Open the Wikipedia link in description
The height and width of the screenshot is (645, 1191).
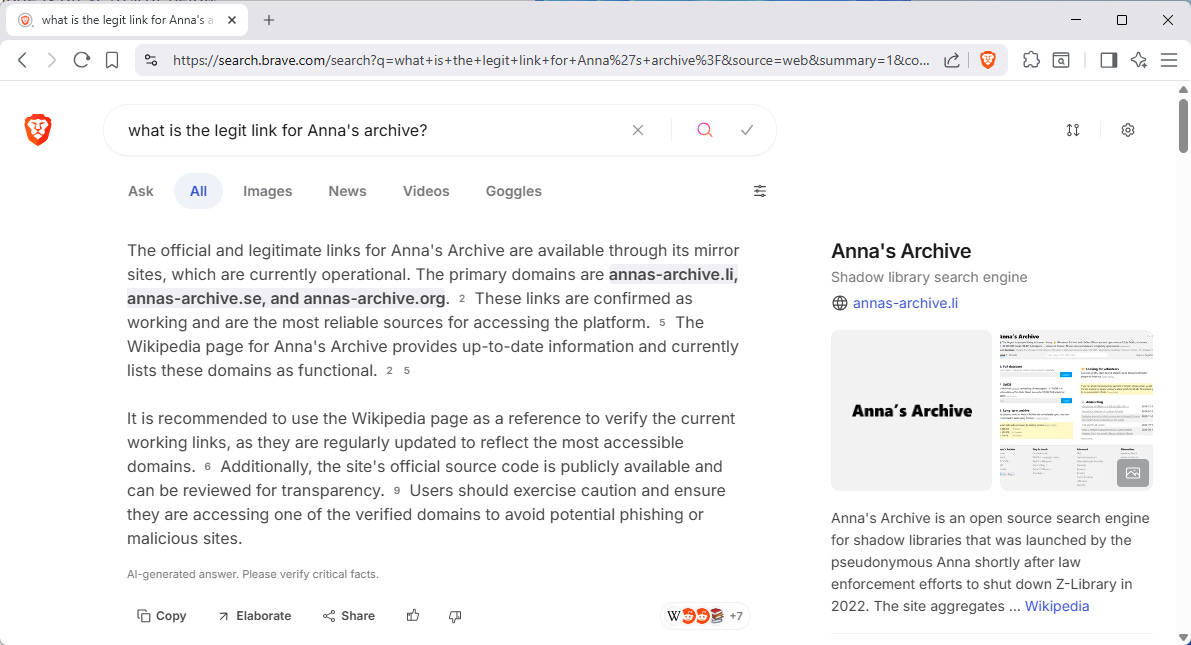tap(1057, 605)
